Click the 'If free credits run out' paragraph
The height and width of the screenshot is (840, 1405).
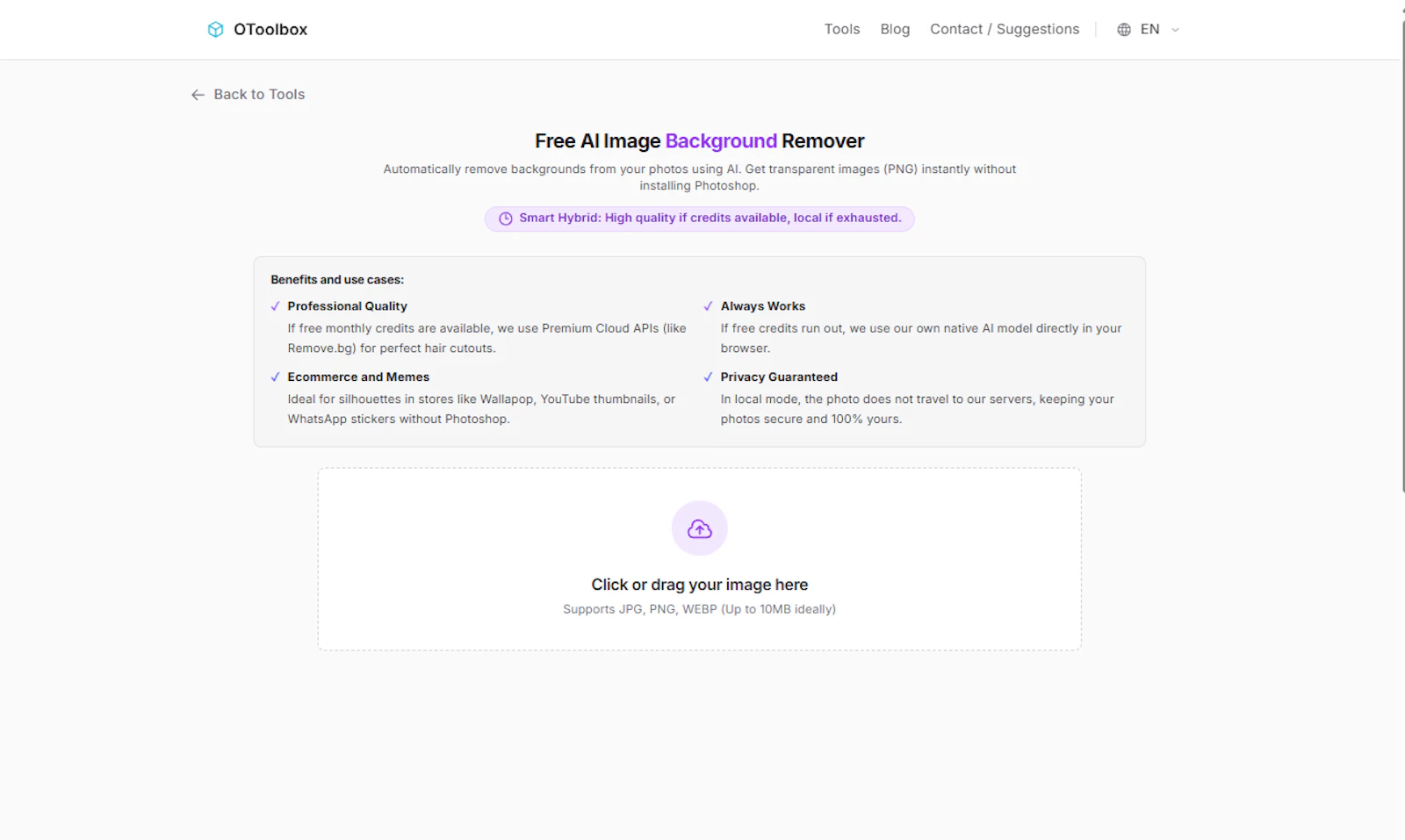click(921, 338)
